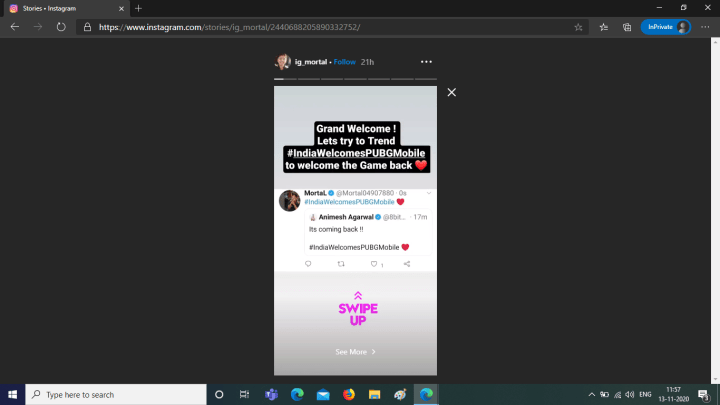The height and width of the screenshot is (405, 720).
Task: Reload the Instagram page
Action: (x=61, y=27)
